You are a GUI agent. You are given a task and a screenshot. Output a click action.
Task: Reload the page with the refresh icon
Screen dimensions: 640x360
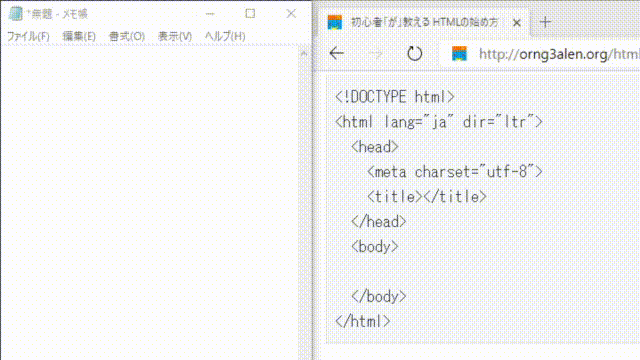(x=415, y=53)
